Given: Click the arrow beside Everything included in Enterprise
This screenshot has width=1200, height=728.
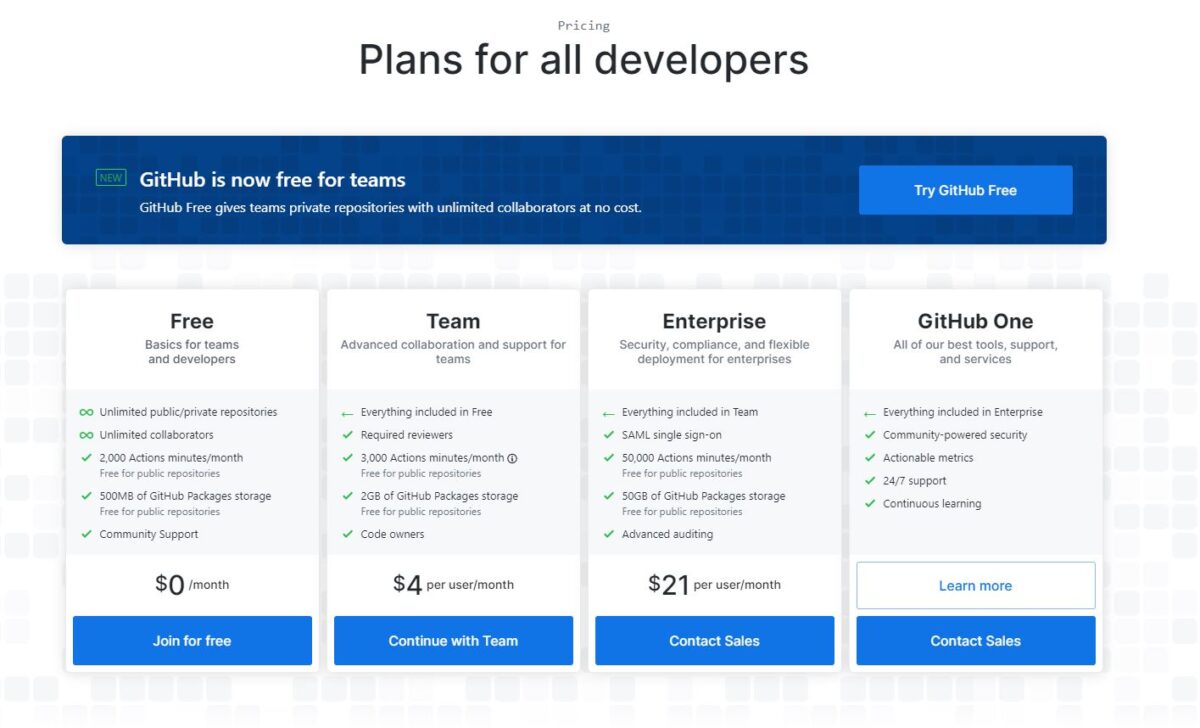Looking at the screenshot, I should [870, 411].
